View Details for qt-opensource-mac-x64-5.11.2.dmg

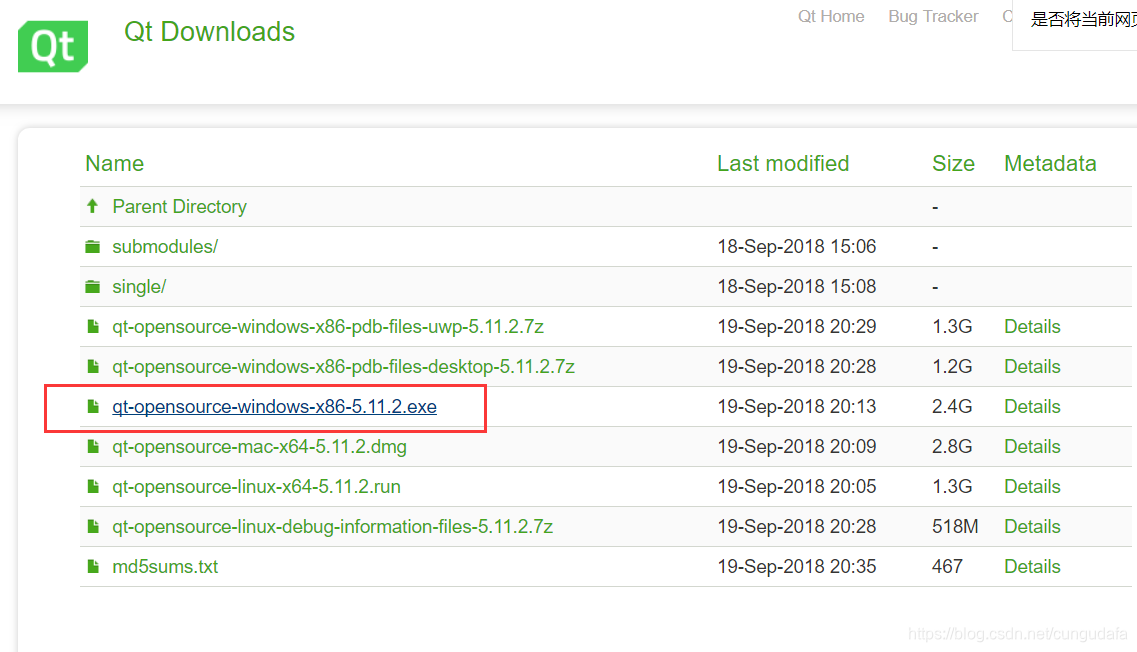[x=1032, y=446]
